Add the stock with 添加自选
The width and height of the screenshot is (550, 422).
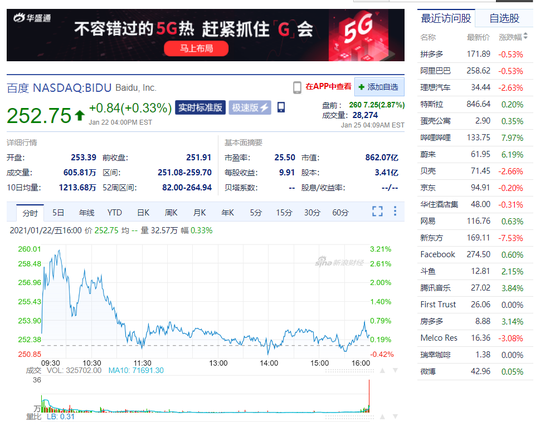point(379,87)
